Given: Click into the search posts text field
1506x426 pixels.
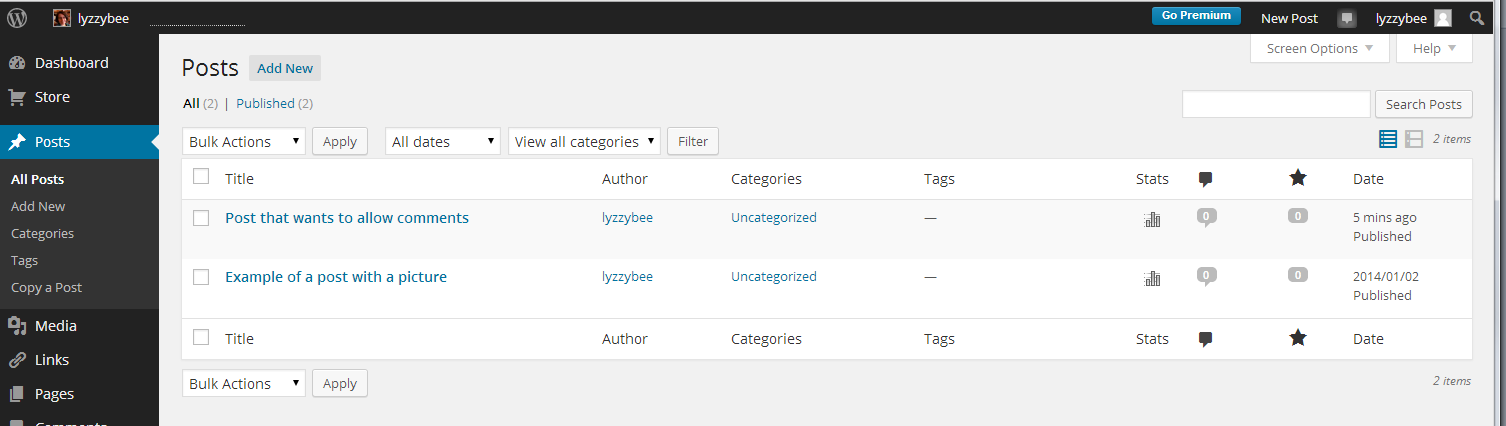Looking at the screenshot, I should (x=1275, y=104).
